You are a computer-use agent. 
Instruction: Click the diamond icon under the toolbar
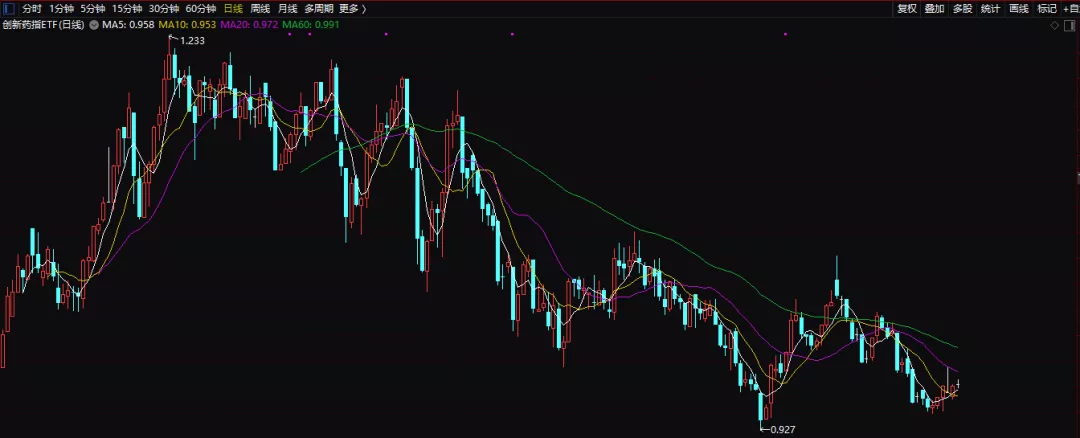click(x=1055, y=26)
